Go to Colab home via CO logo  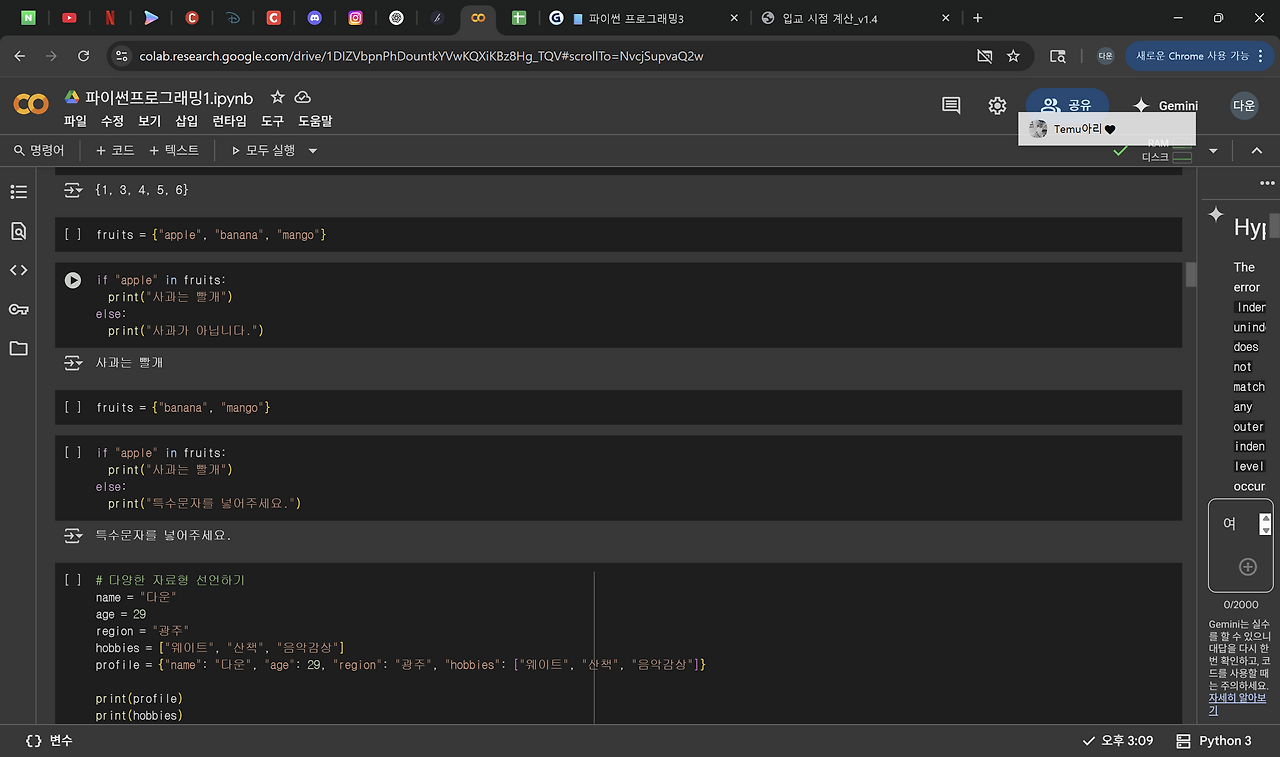coord(31,104)
